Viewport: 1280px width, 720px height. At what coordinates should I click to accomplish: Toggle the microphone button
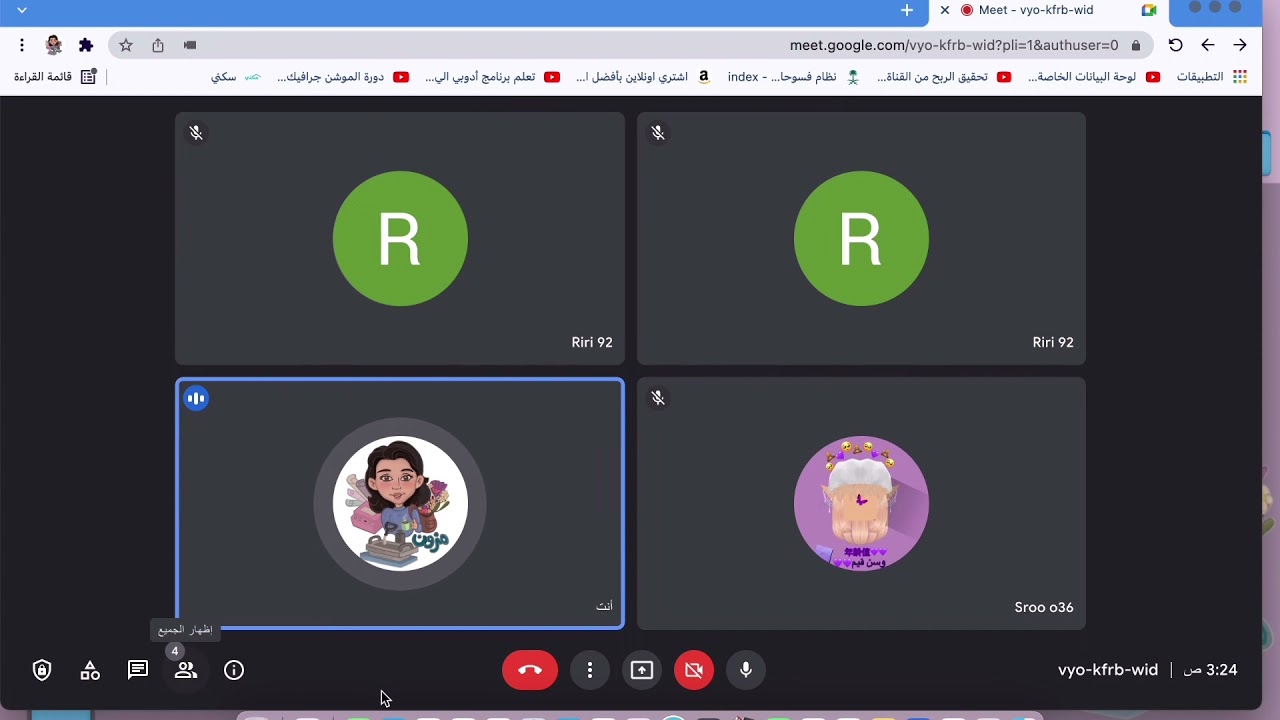coord(746,670)
